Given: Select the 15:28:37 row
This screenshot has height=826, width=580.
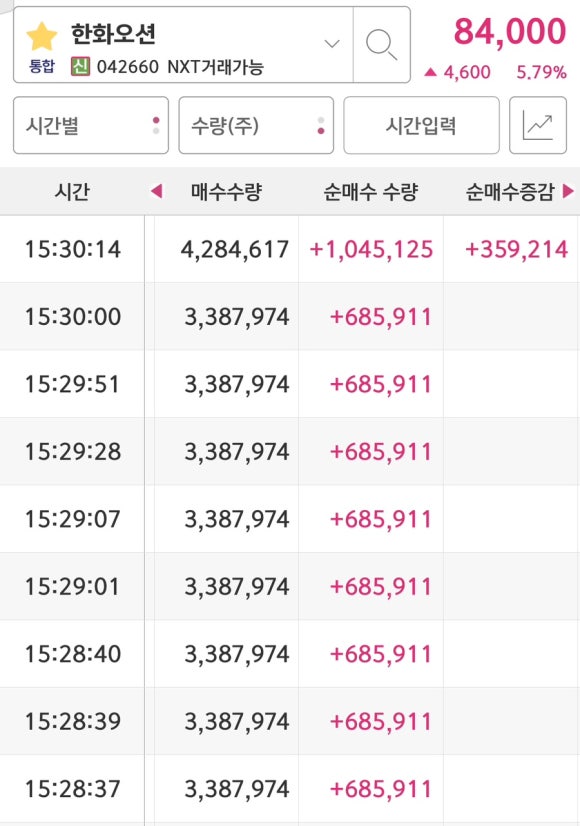Looking at the screenshot, I should click(290, 789).
